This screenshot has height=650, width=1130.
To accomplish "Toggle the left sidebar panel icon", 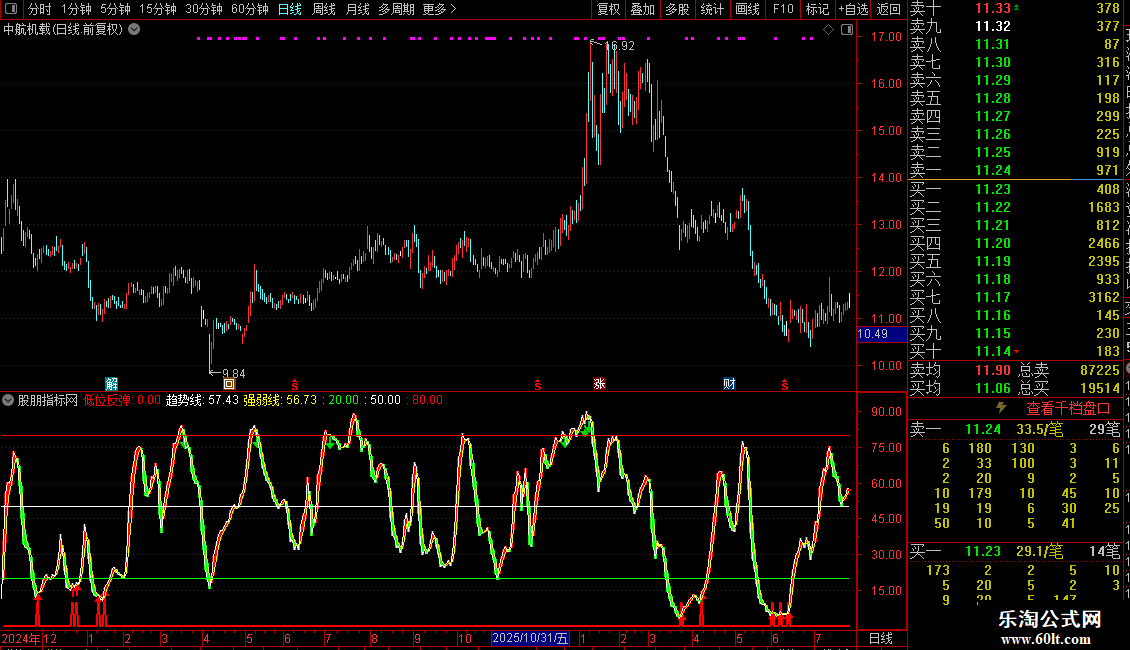I will (11, 9).
